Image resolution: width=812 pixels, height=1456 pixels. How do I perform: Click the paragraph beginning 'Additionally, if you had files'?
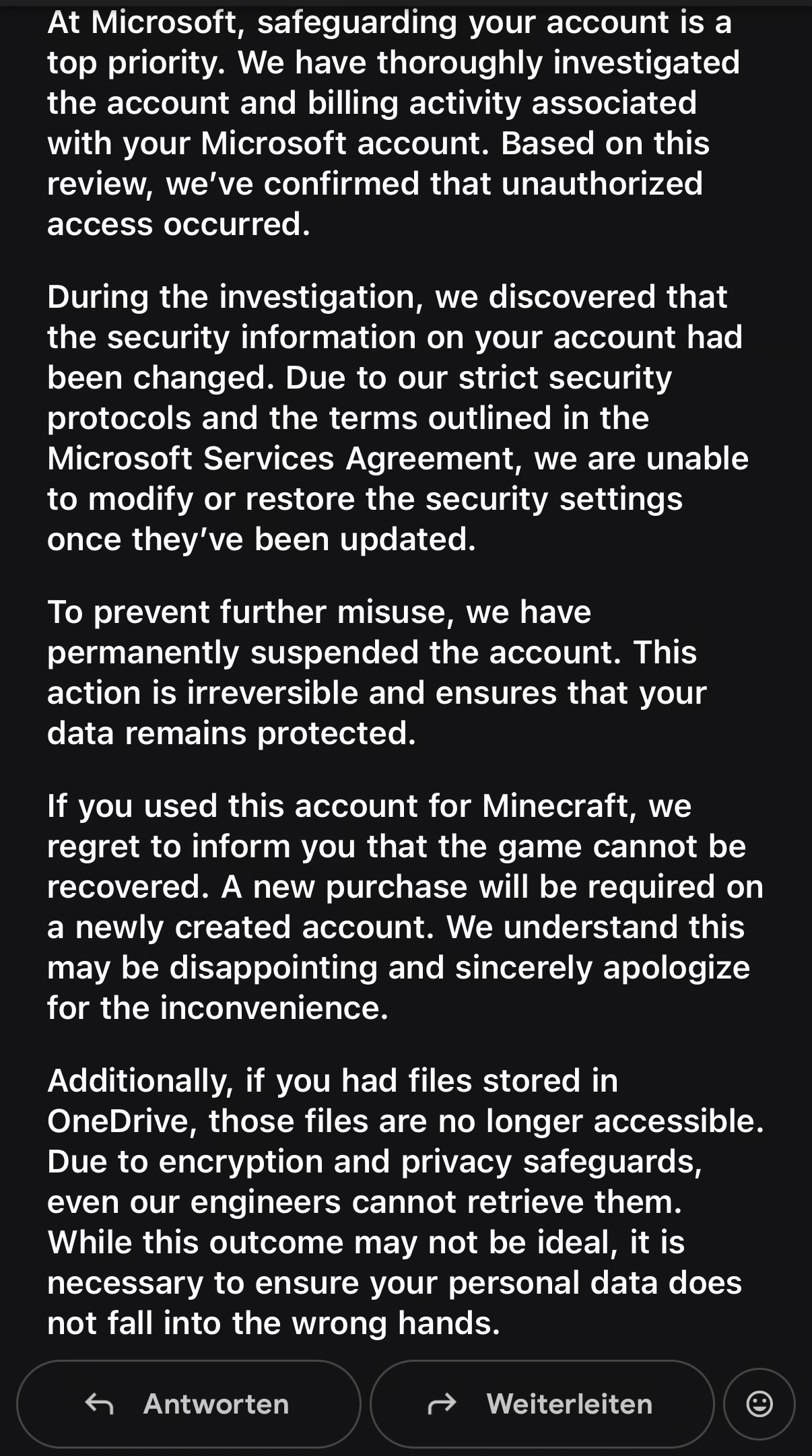406,1201
